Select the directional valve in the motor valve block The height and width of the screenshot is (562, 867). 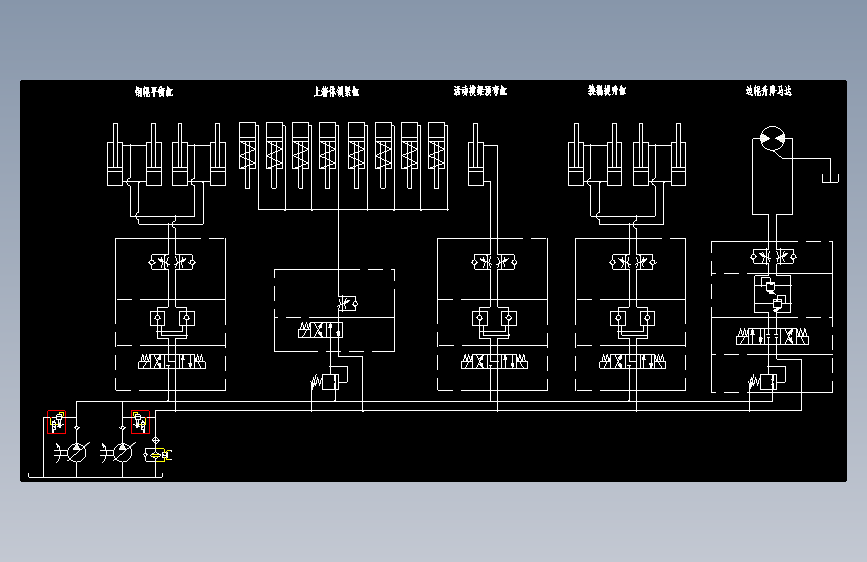pos(772,336)
